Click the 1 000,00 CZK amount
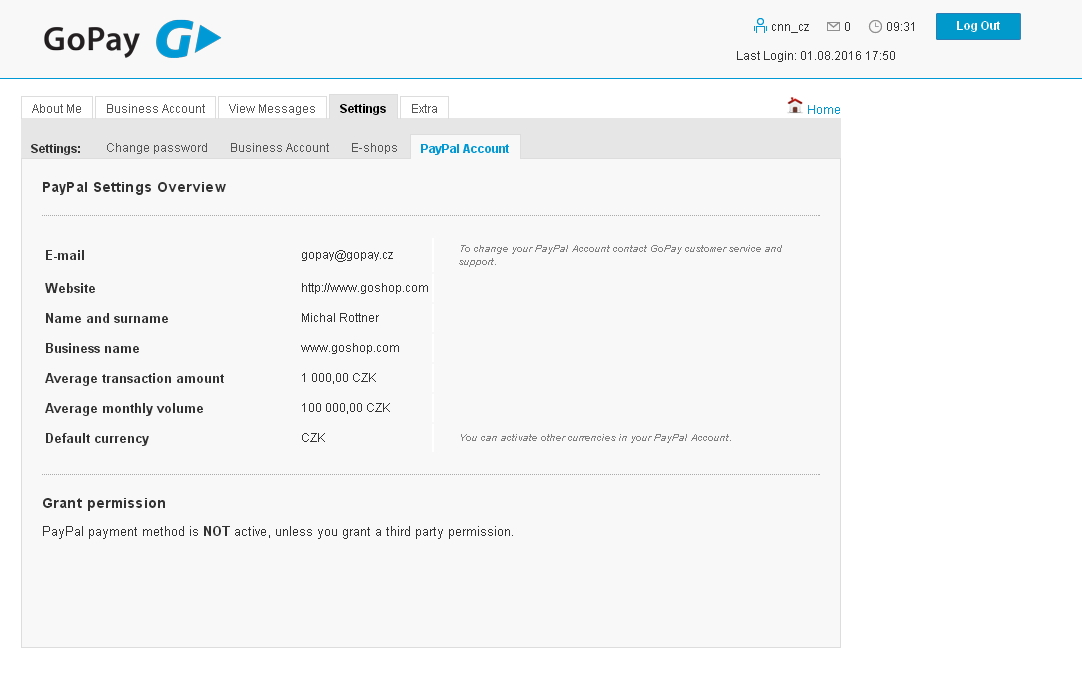The width and height of the screenshot is (1082, 697). (339, 377)
